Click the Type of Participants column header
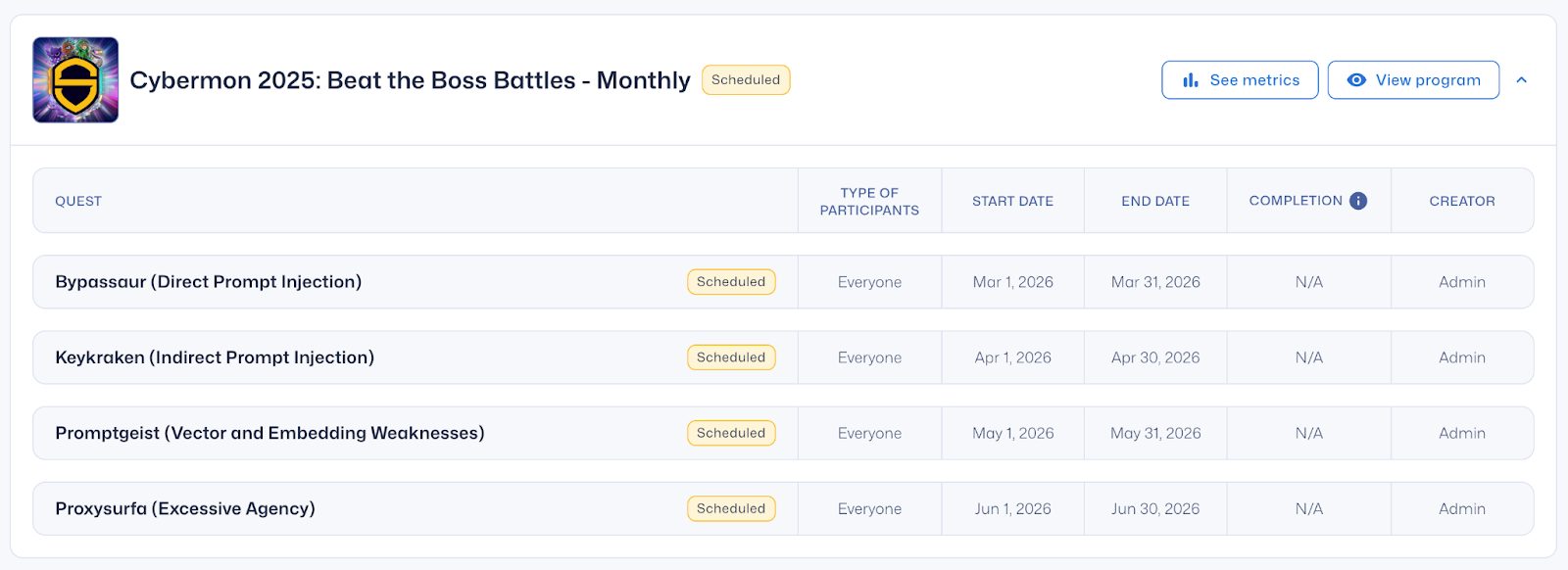The height and width of the screenshot is (570, 1568). (869, 201)
